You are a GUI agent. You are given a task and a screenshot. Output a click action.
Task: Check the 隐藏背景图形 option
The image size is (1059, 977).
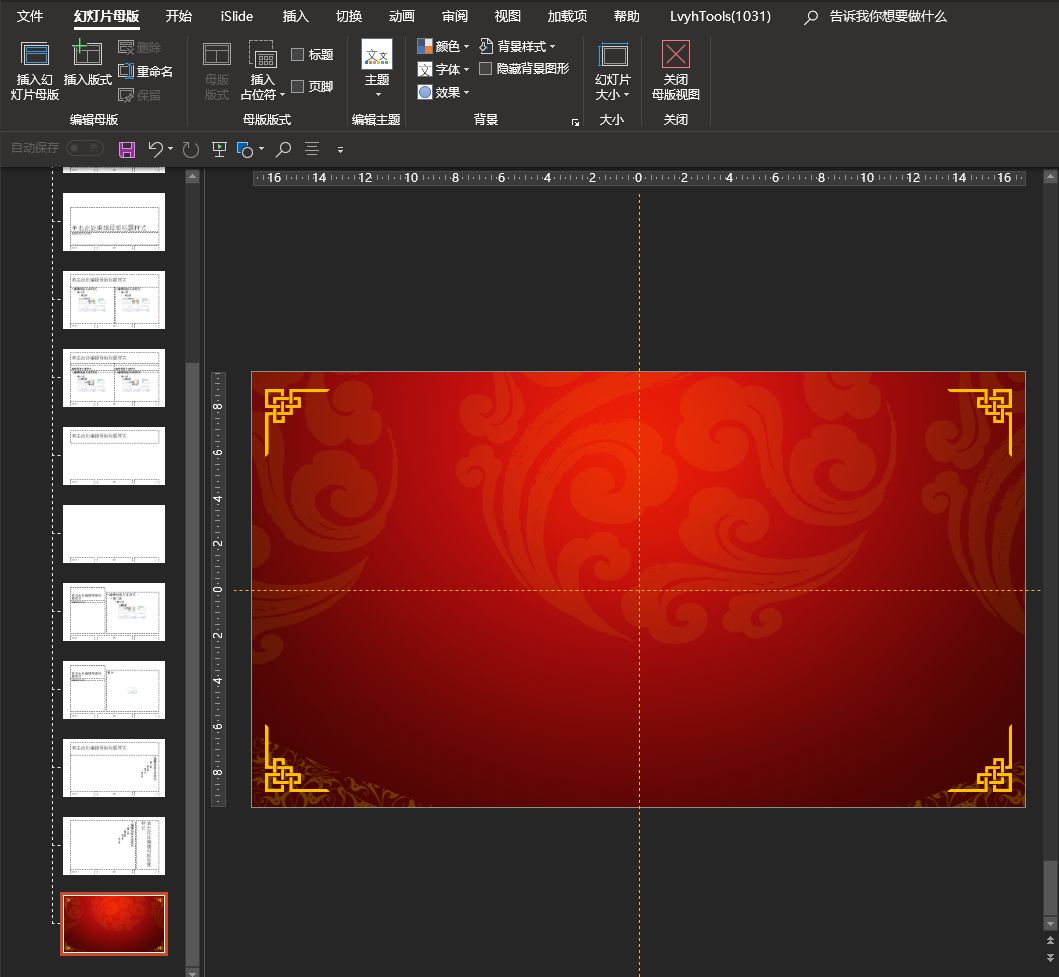click(486, 69)
